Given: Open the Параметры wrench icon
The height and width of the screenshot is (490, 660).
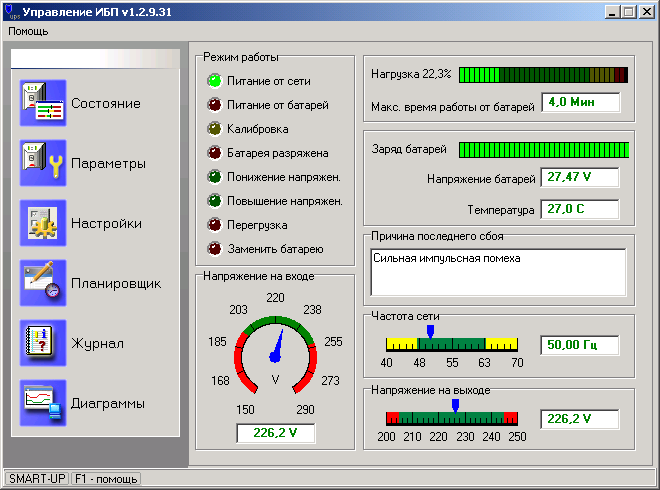Looking at the screenshot, I should (x=43, y=164).
